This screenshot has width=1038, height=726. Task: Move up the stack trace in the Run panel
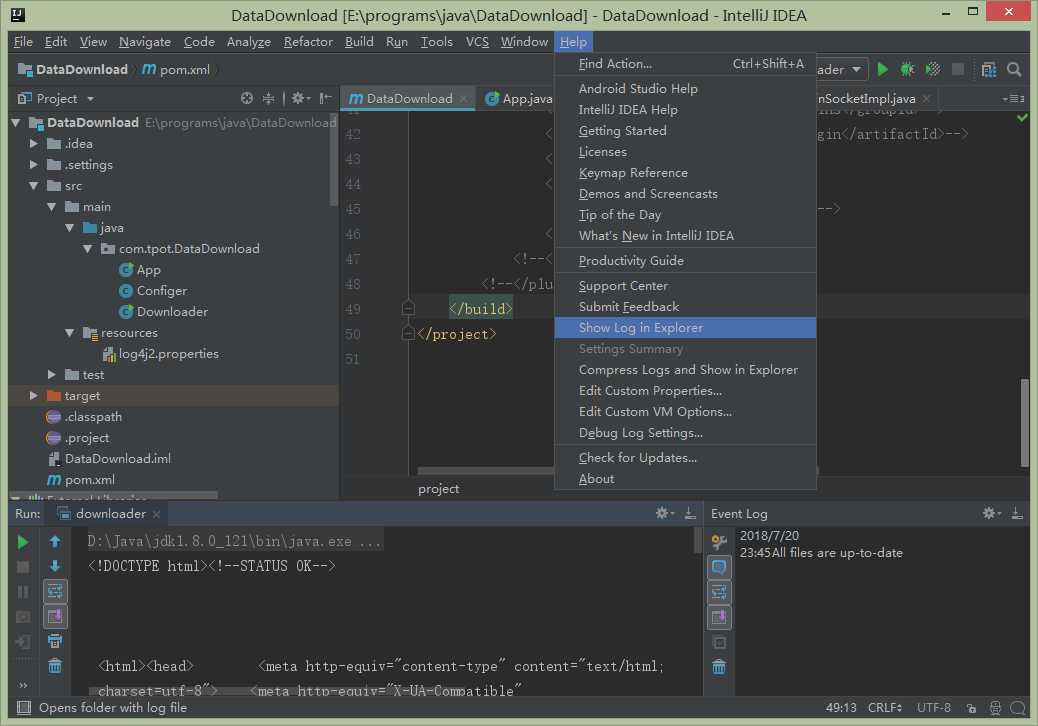tap(55, 541)
